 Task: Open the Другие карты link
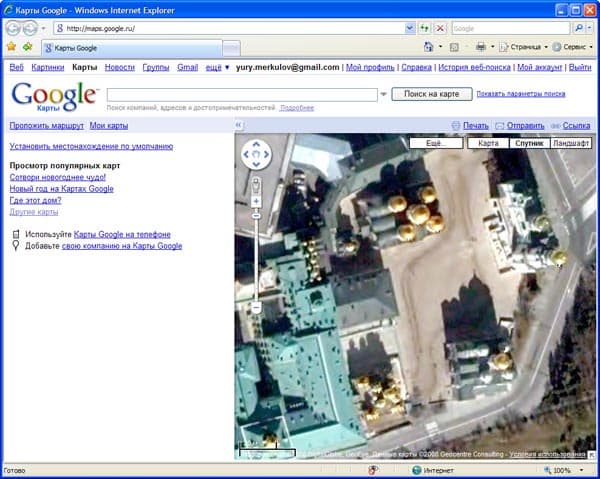pos(34,212)
